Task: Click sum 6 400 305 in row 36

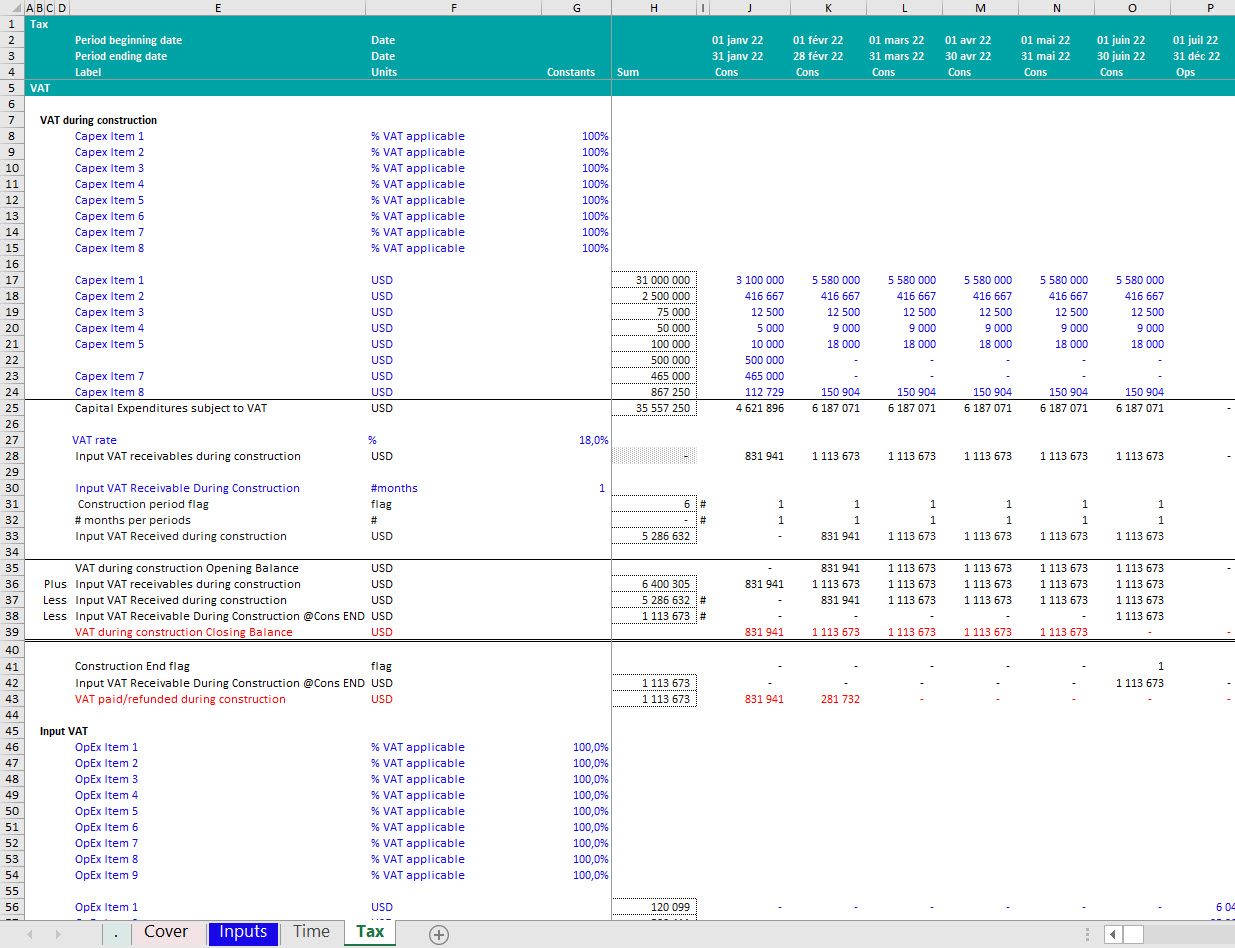Action: click(654, 584)
